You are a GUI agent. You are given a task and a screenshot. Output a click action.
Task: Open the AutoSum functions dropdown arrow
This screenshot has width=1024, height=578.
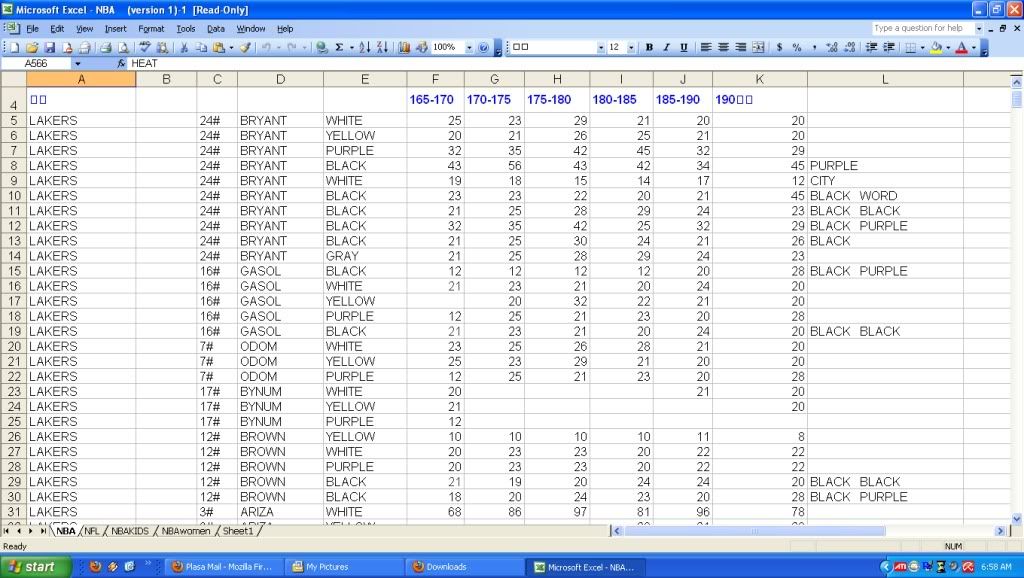coord(351,47)
